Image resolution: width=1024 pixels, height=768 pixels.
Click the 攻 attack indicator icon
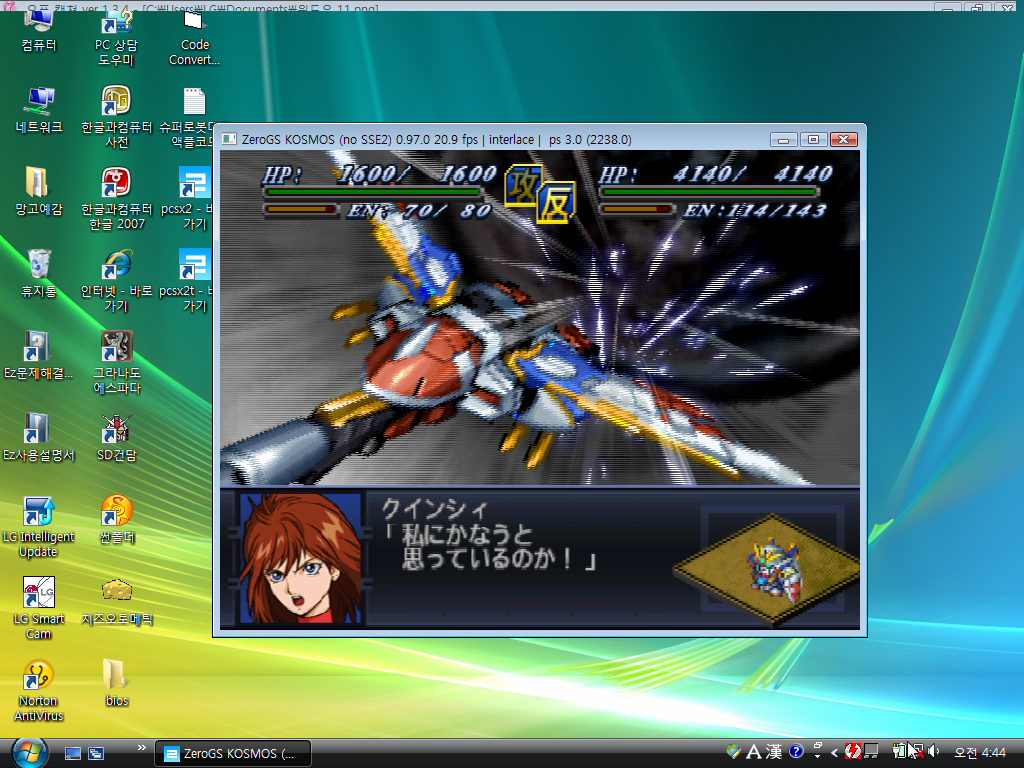click(522, 186)
